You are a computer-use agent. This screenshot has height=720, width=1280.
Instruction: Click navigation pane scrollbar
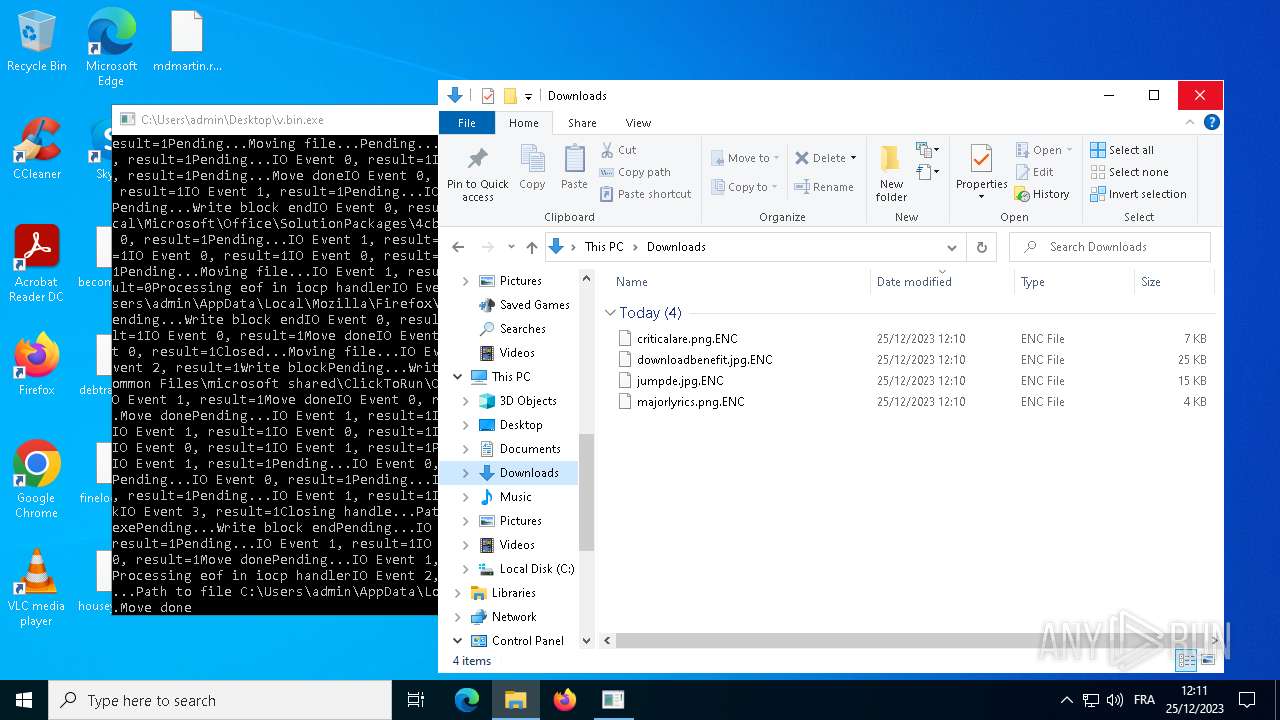tap(586, 492)
